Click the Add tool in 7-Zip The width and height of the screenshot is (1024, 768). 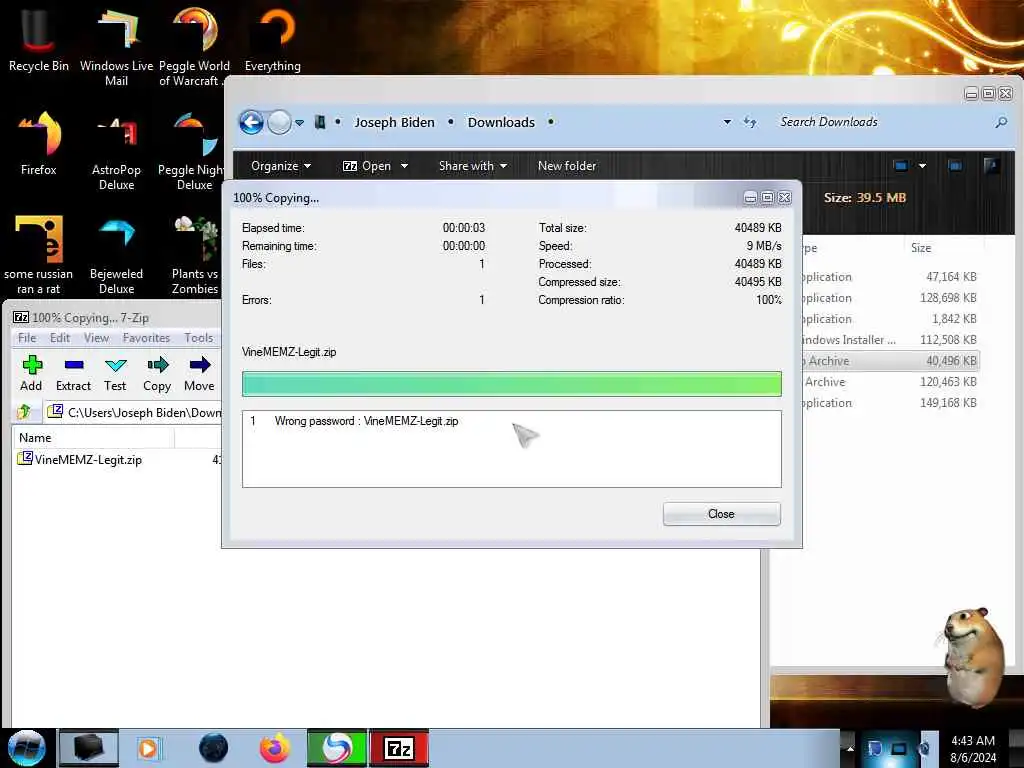point(31,374)
